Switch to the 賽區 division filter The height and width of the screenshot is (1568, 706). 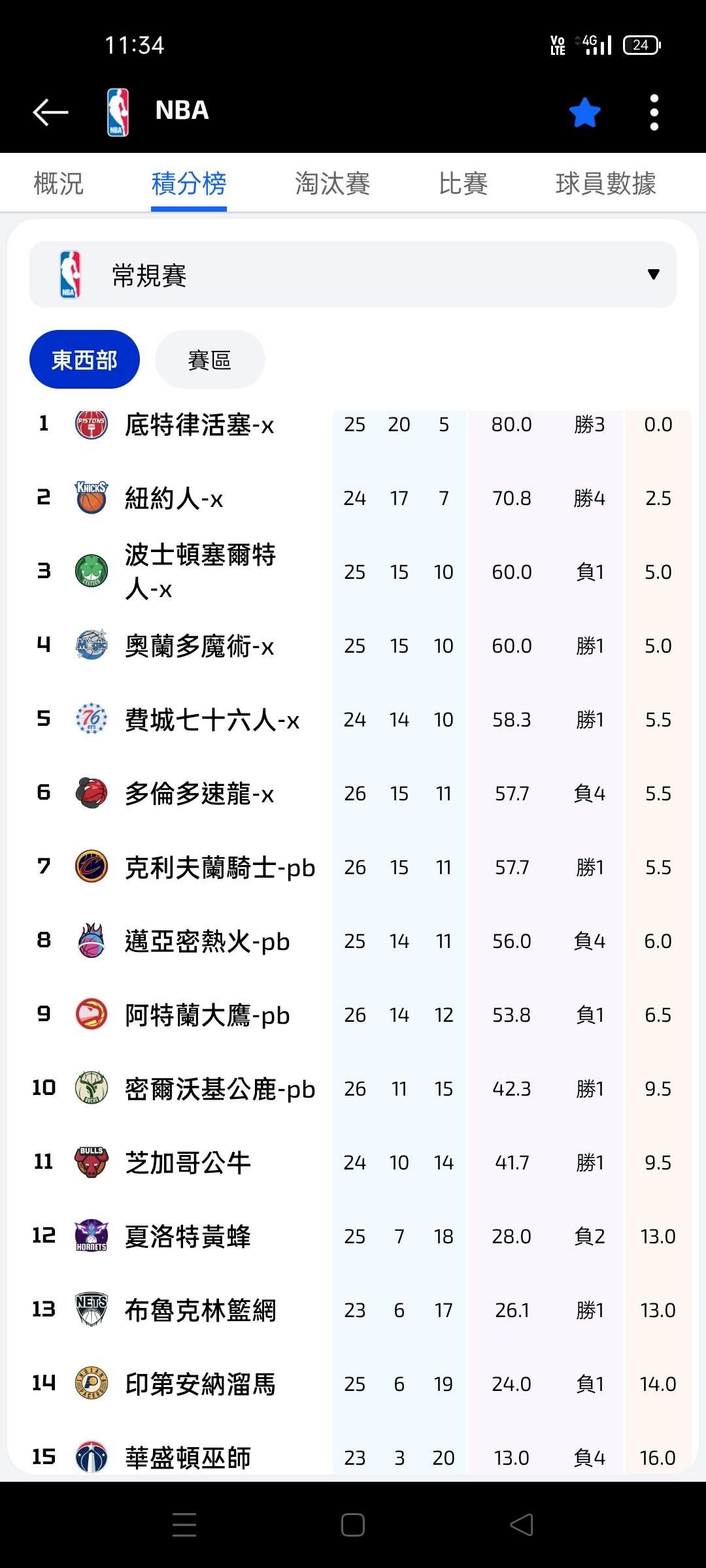click(x=210, y=359)
